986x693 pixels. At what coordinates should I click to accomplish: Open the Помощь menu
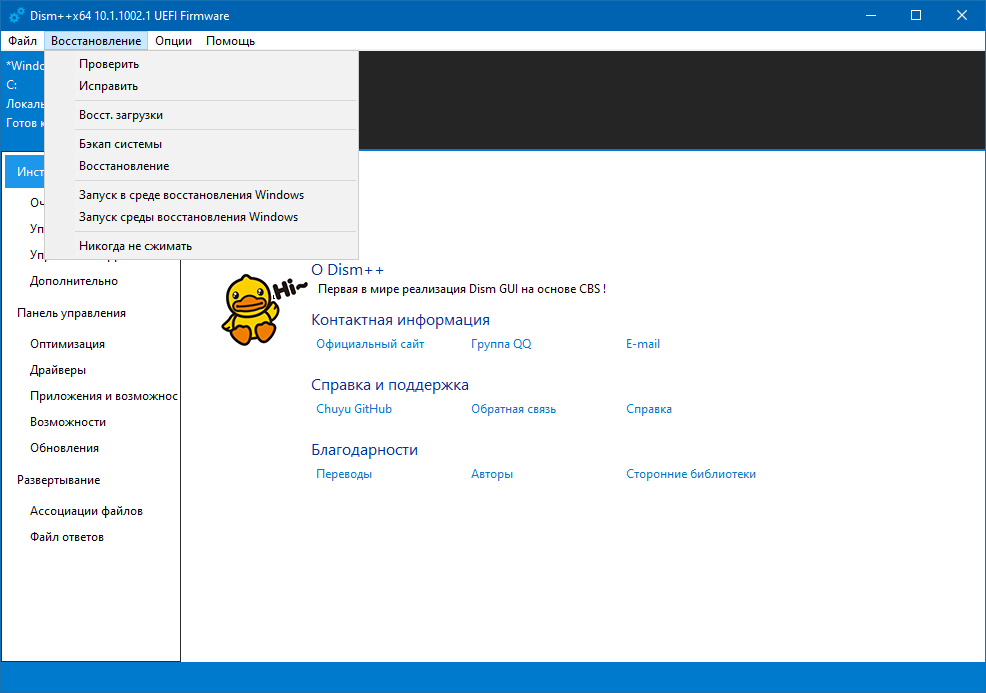[x=230, y=41]
